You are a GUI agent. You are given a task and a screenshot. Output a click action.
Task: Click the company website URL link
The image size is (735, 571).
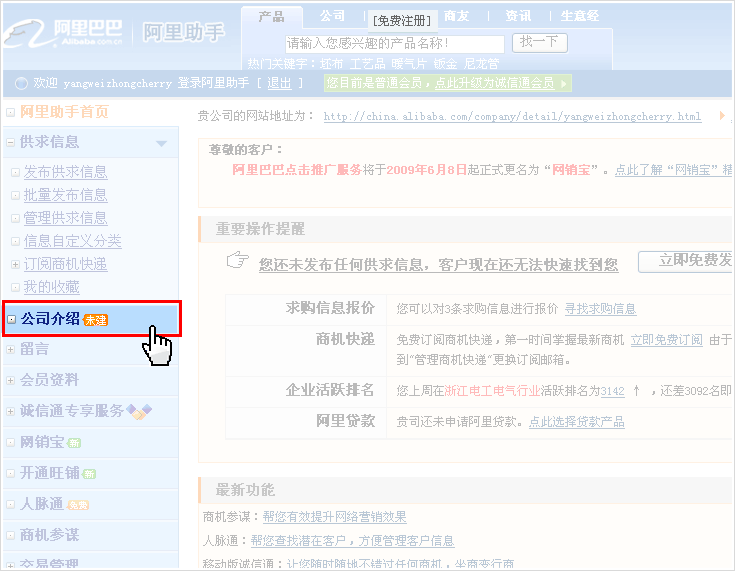[512, 116]
